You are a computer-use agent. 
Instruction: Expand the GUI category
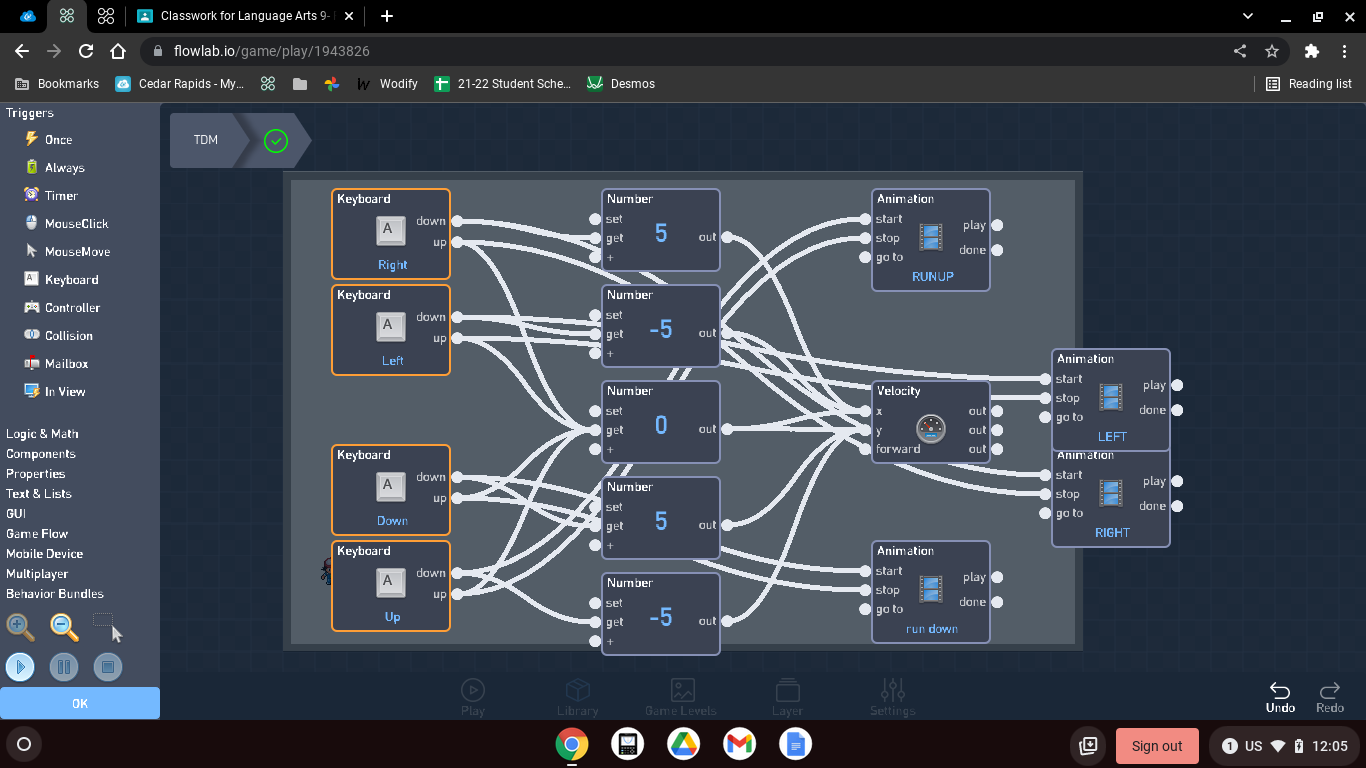(16, 514)
